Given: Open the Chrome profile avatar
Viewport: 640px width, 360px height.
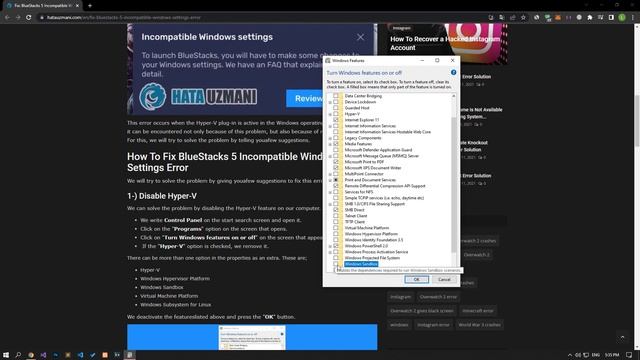Looking at the screenshot, I should [x=622, y=18].
